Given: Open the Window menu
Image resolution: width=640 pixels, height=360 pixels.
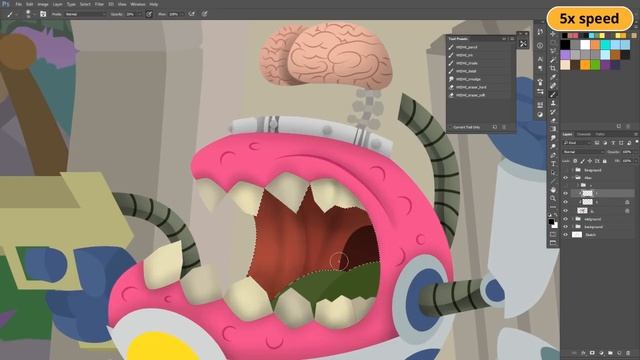Looking at the screenshot, I should (x=138, y=4).
